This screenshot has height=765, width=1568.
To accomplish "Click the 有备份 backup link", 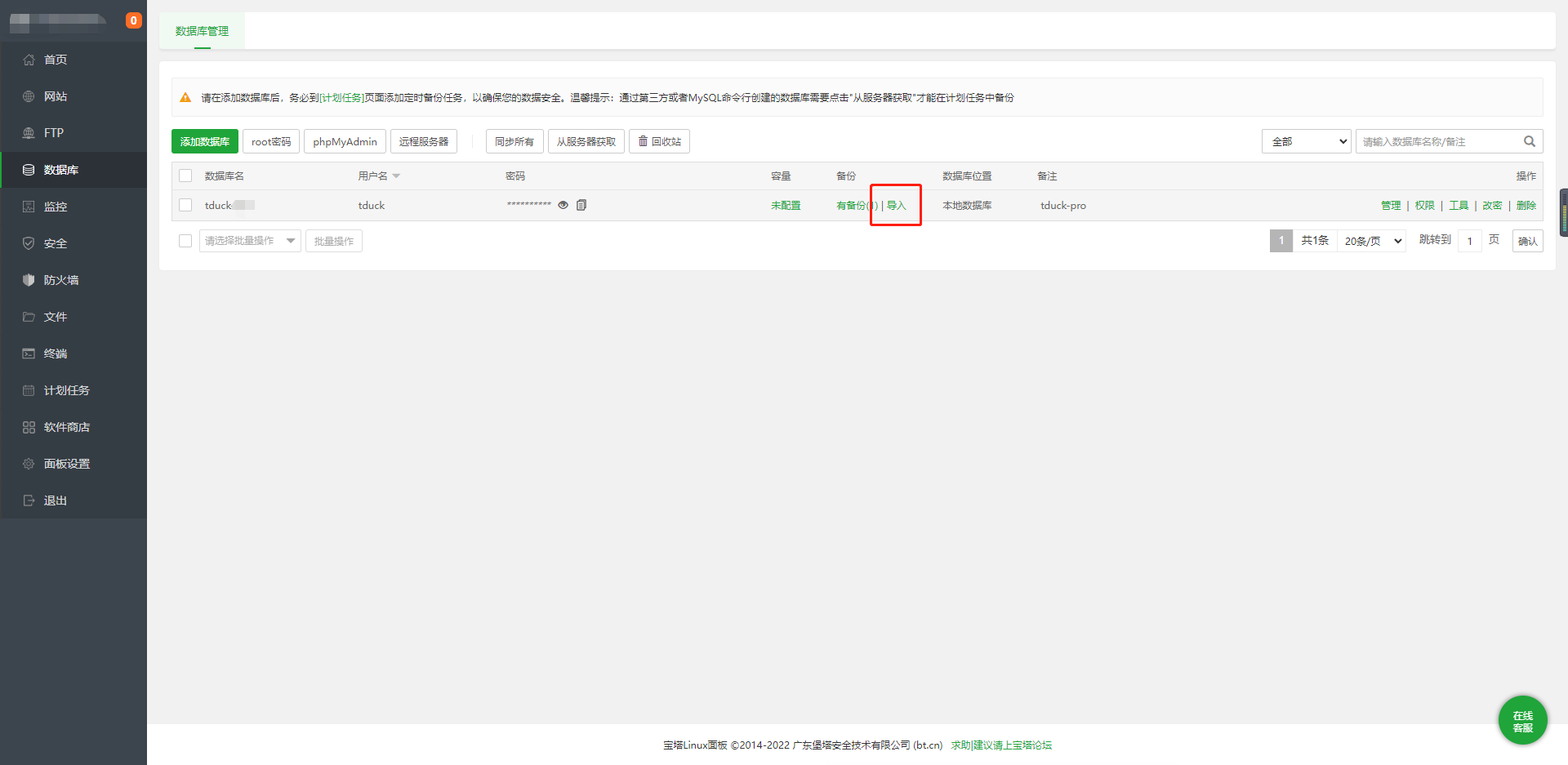I will pos(857,206).
